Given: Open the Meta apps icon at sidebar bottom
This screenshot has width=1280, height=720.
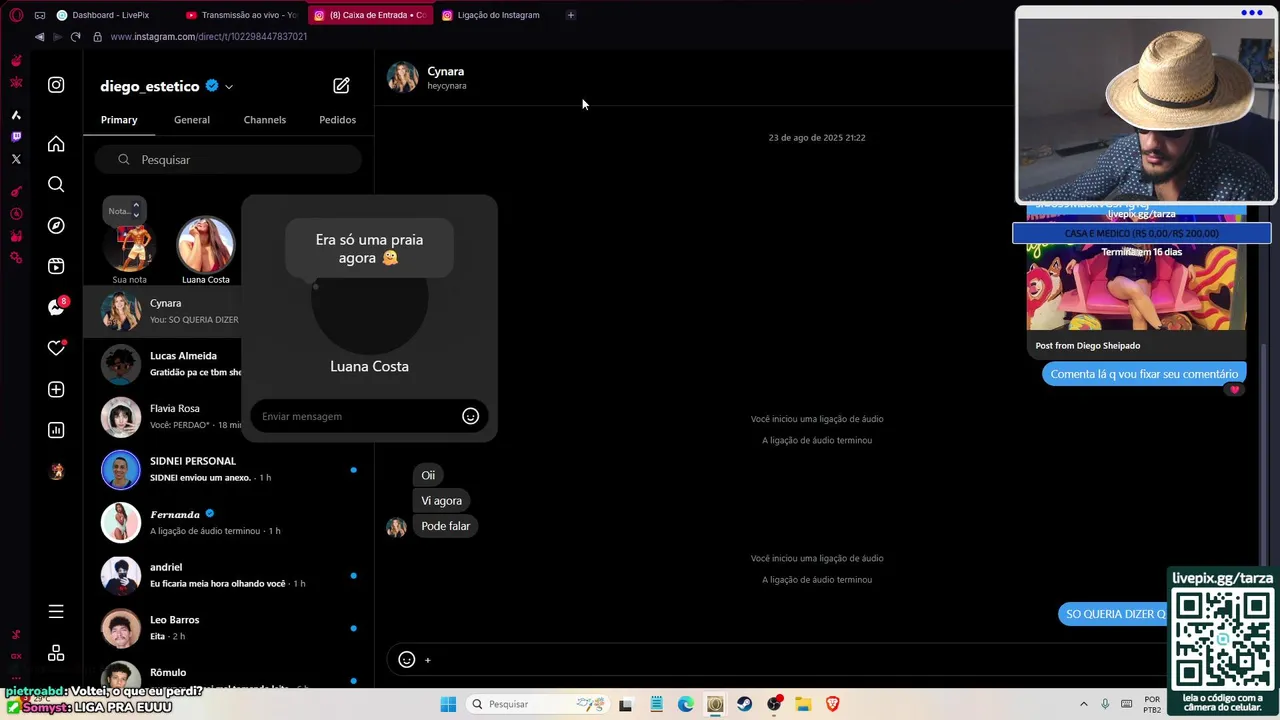Looking at the screenshot, I should [x=56, y=653].
